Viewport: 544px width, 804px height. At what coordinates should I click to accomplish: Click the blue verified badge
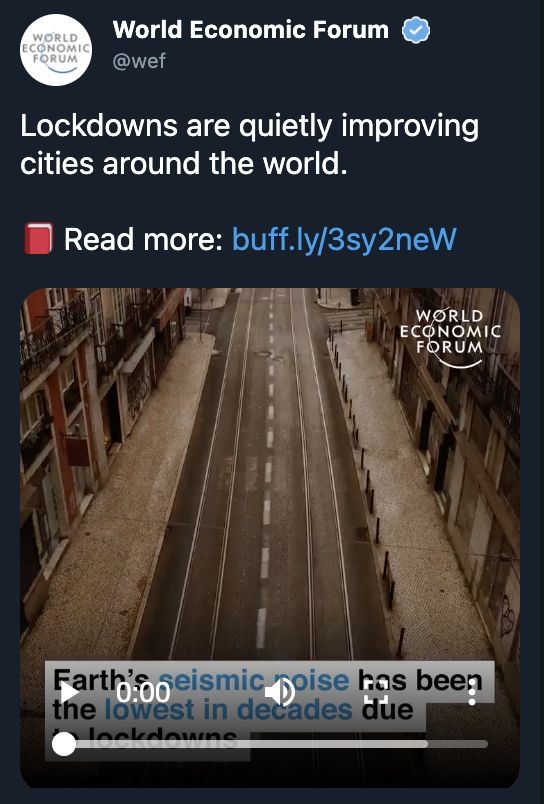pyautogui.click(x=415, y=30)
